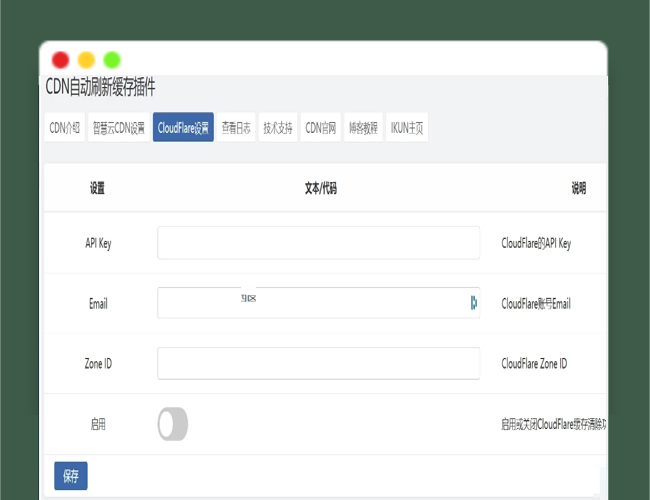The width and height of the screenshot is (650, 500).
Task: Click the green maximize window button
Action: (112, 60)
